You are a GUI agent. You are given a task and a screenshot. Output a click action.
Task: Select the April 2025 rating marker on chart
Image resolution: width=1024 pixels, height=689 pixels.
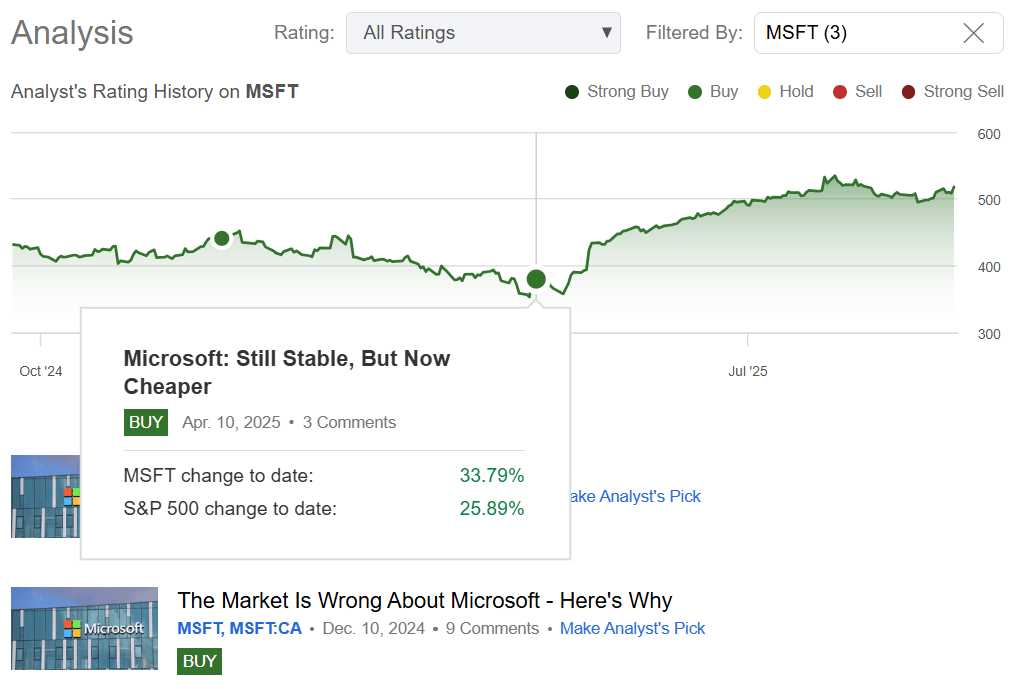click(x=536, y=279)
